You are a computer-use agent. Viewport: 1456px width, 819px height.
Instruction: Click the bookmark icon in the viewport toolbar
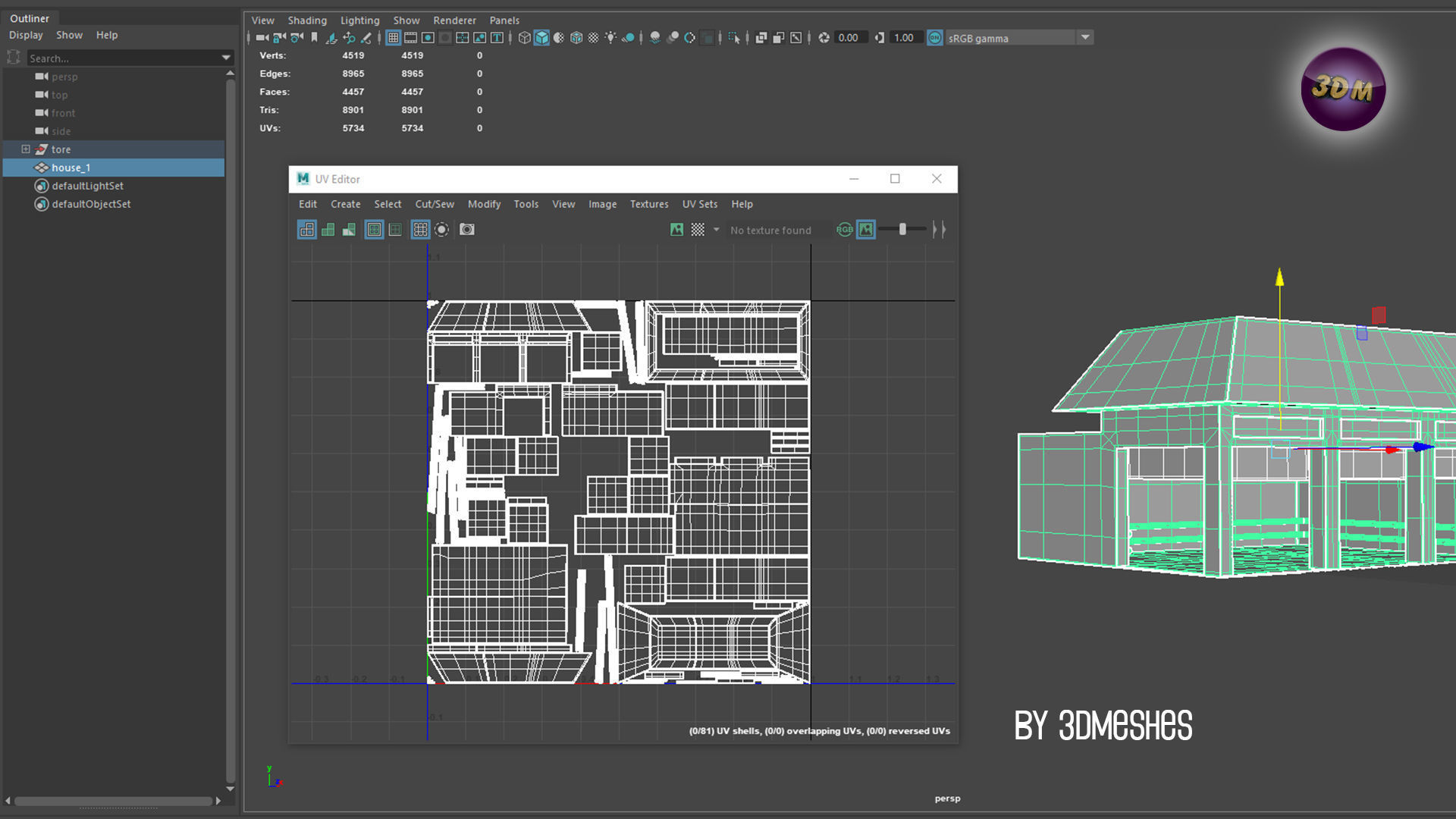click(x=314, y=38)
